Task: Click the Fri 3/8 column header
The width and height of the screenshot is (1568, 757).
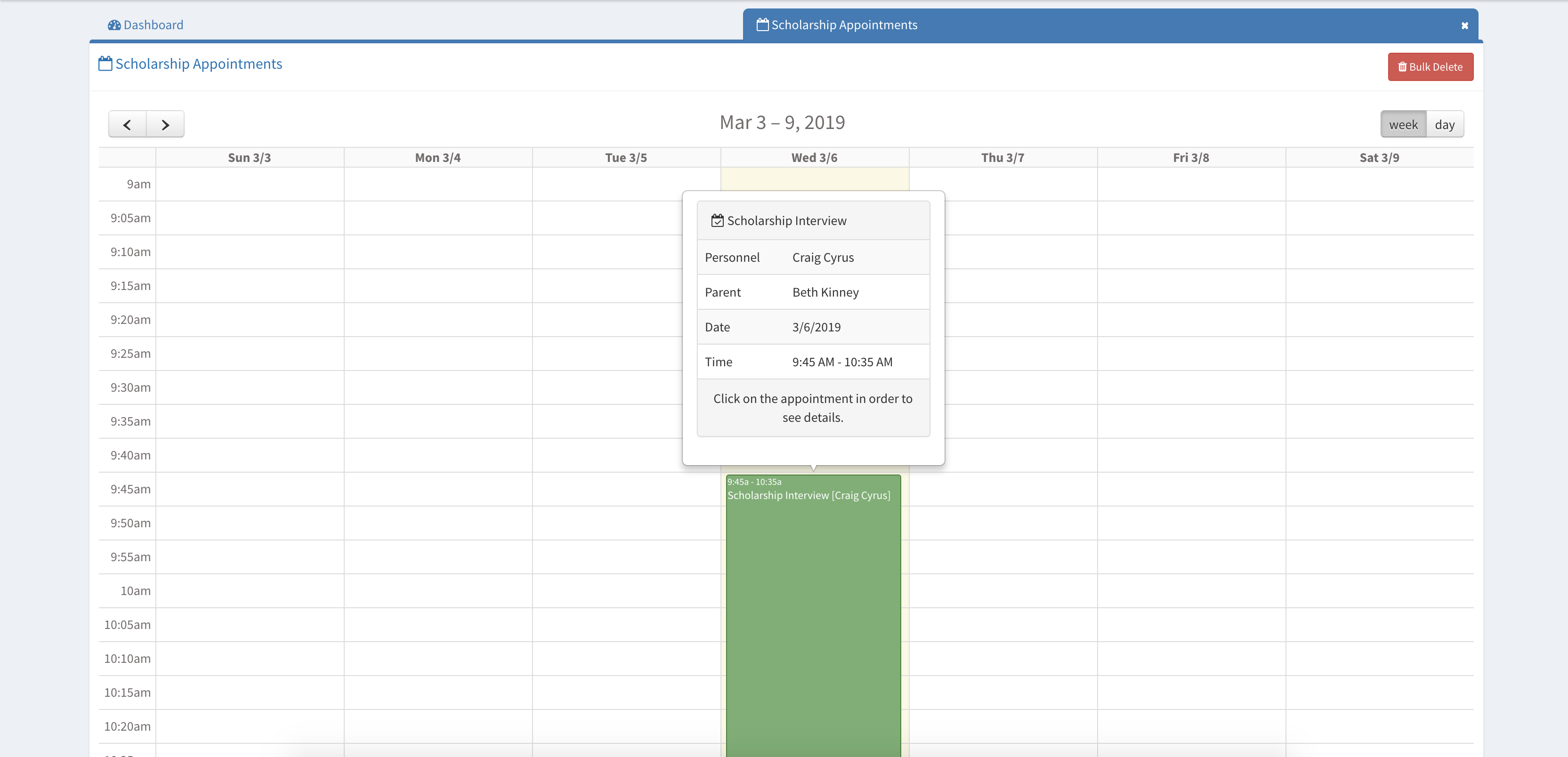Action: 1191,158
